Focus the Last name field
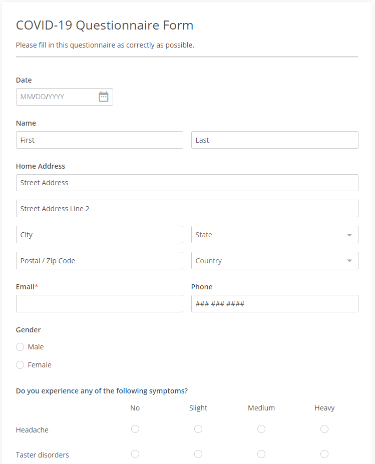375x464 pixels. pyautogui.click(x=275, y=140)
